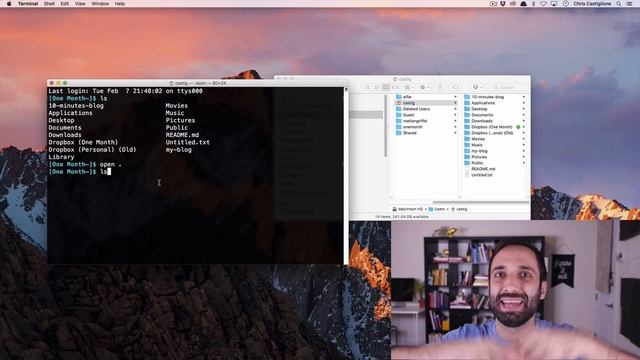Click README.md in Terminal listing
The height and width of the screenshot is (360, 640).
point(182,135)
